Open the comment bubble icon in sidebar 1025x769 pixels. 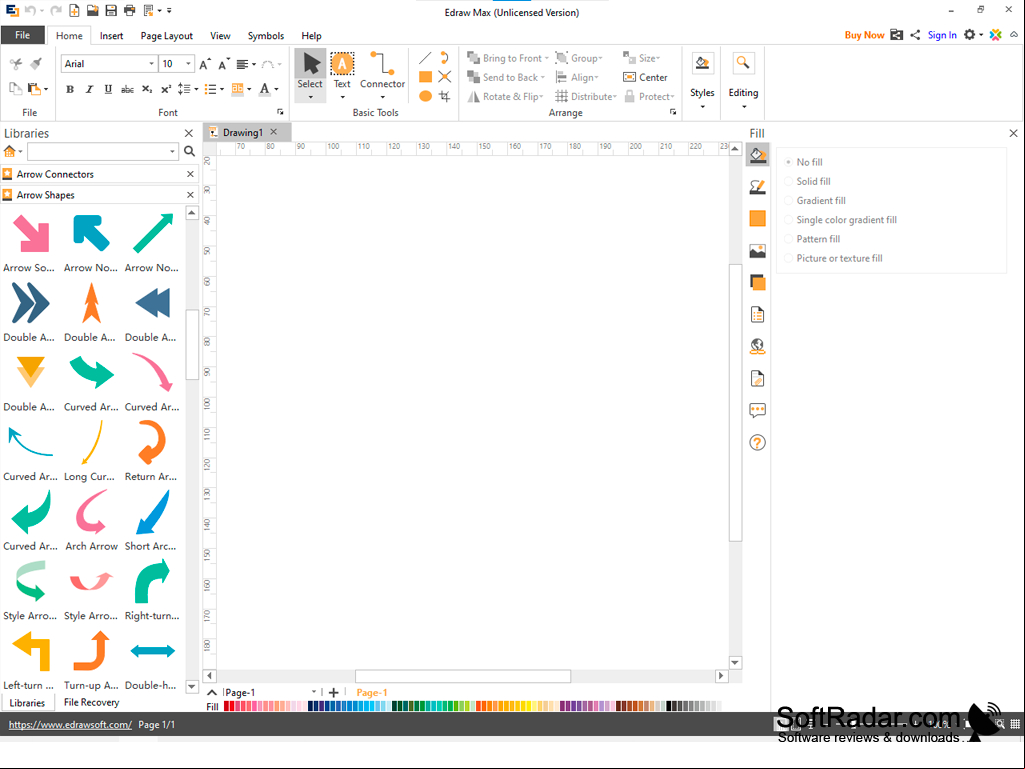758,411
